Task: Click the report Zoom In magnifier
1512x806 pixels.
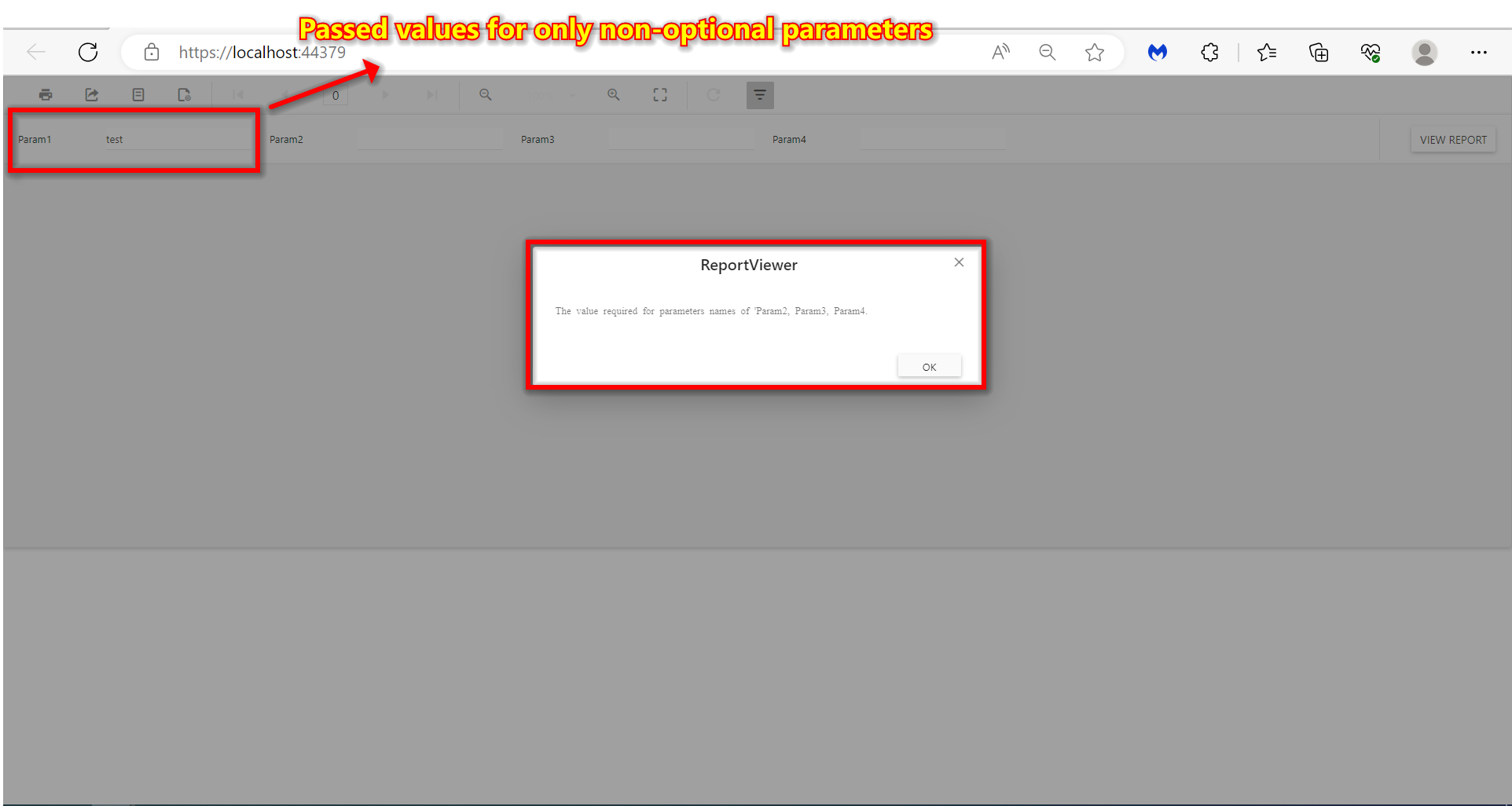Action: [x=614, y=95]
